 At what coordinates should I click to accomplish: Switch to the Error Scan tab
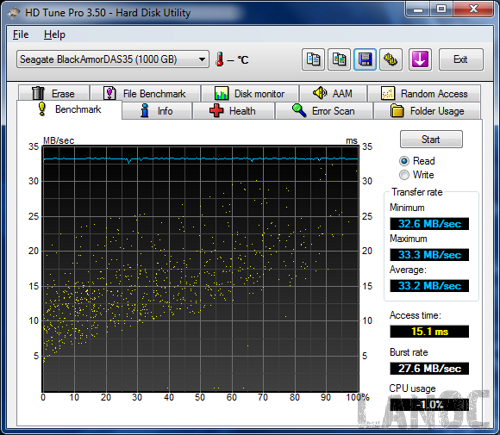click(x=324, y=111)
